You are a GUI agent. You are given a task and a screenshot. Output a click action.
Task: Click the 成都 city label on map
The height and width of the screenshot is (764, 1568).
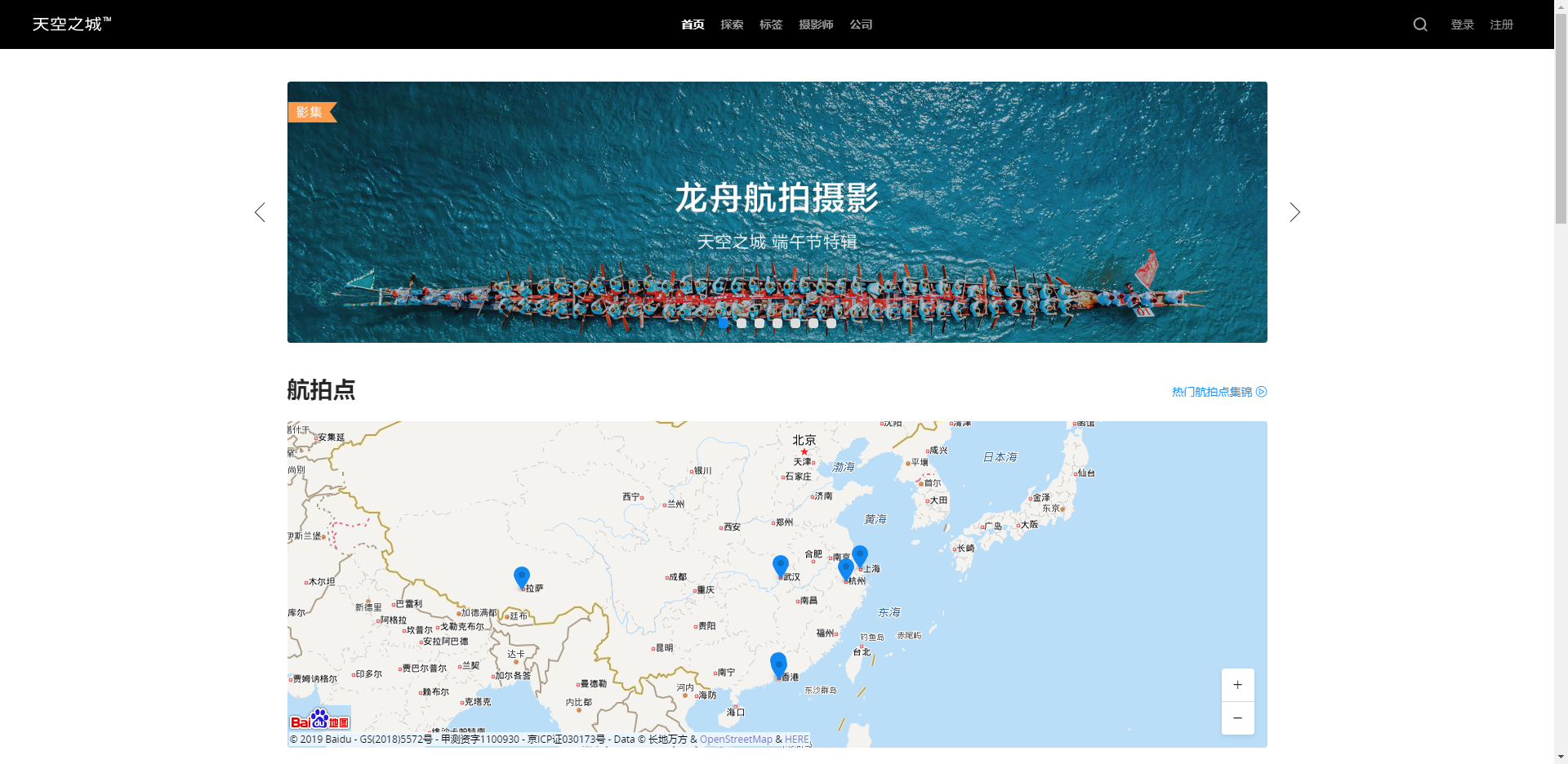678,577
